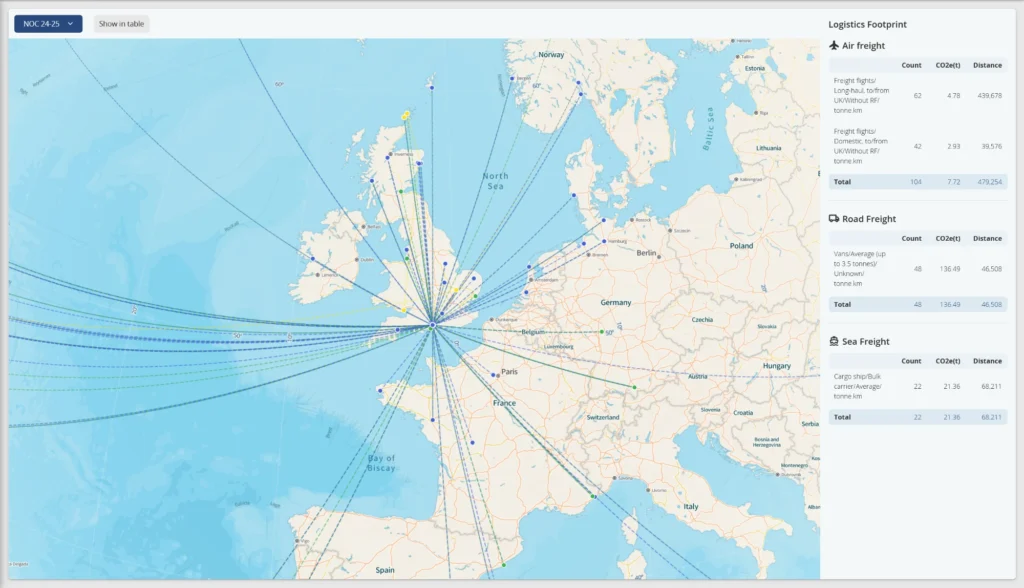Screen dimensions: 1024x588
Task: Click the CO2e(t) column header in Sea Freight
Action: point(948,361)
